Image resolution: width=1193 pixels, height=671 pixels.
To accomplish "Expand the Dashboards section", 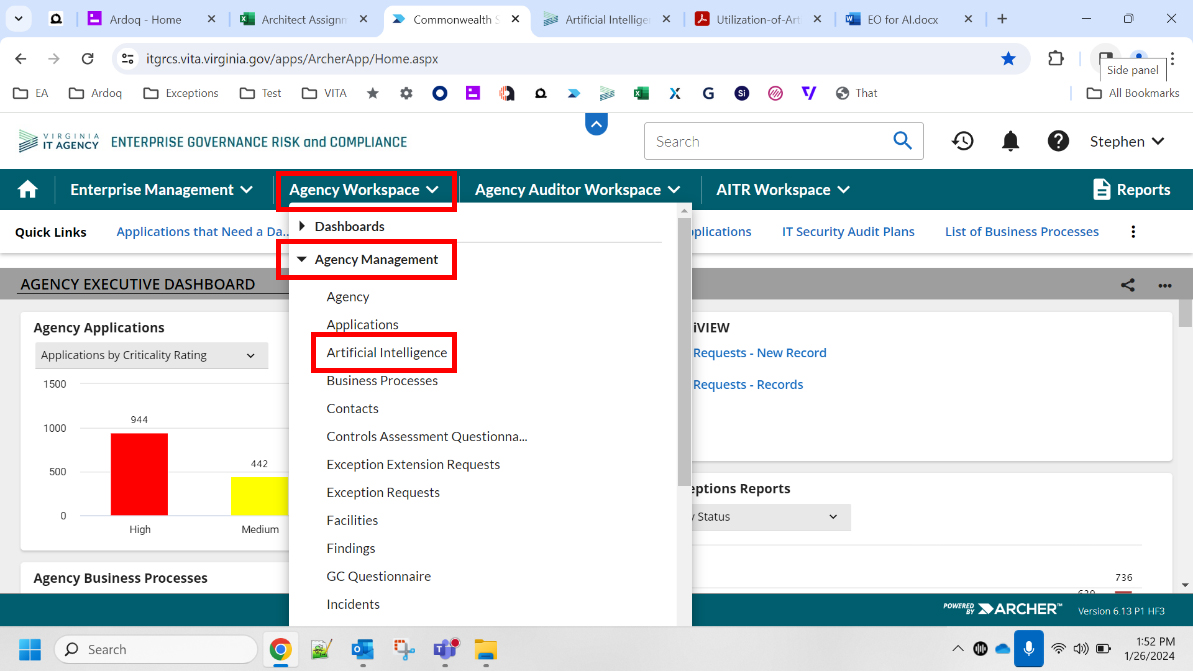I will tap(340, 226).
